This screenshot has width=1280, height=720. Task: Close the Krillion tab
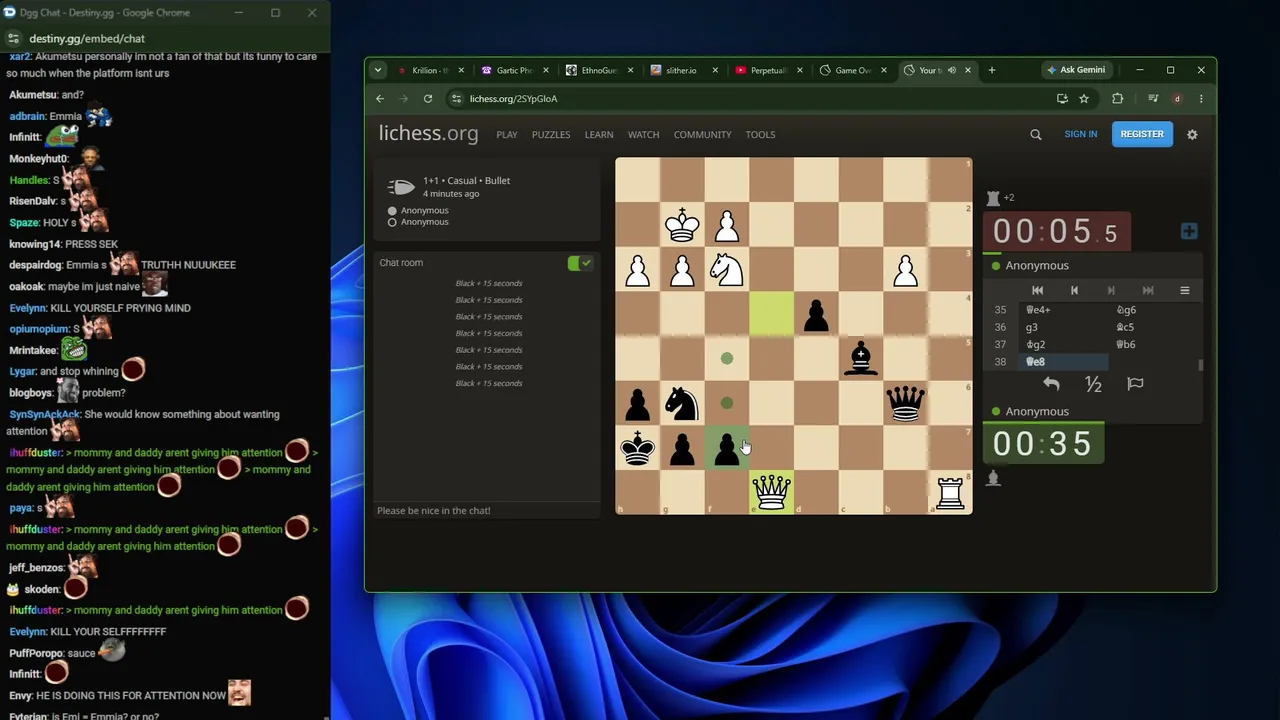click(x=461, y=70)
